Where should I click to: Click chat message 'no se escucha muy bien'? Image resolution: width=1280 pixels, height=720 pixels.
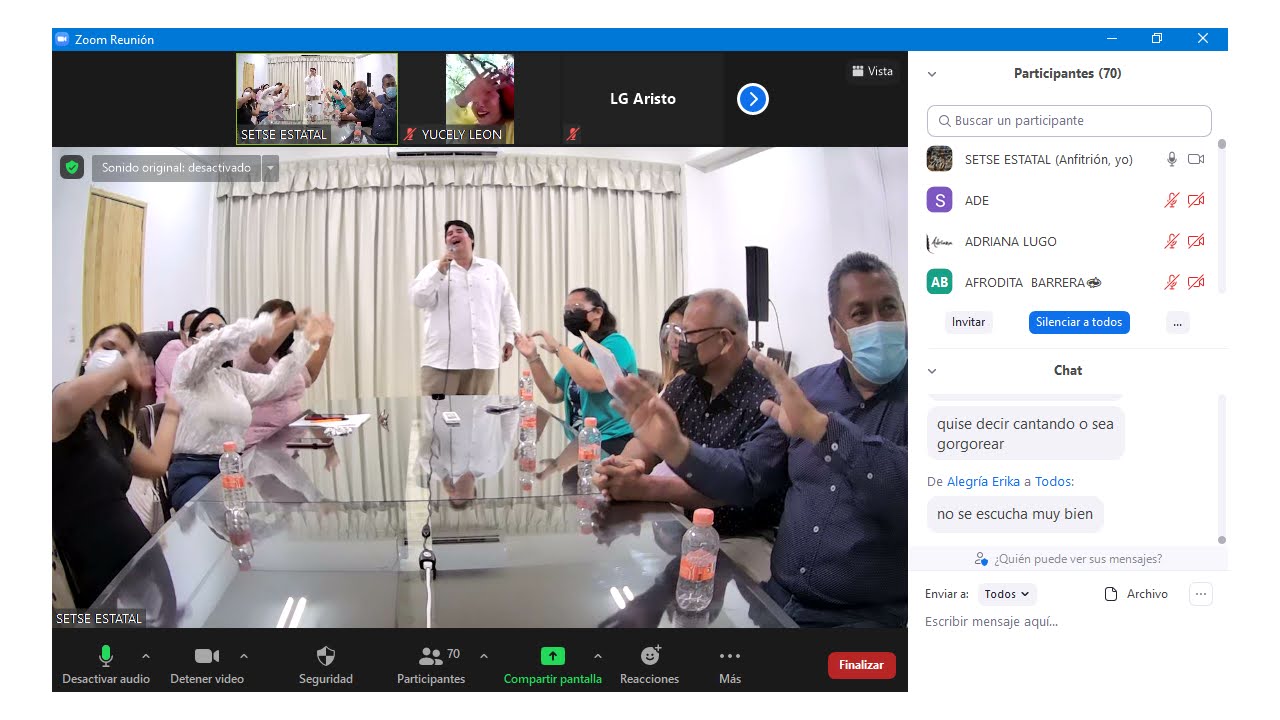tap(1015, 514)
